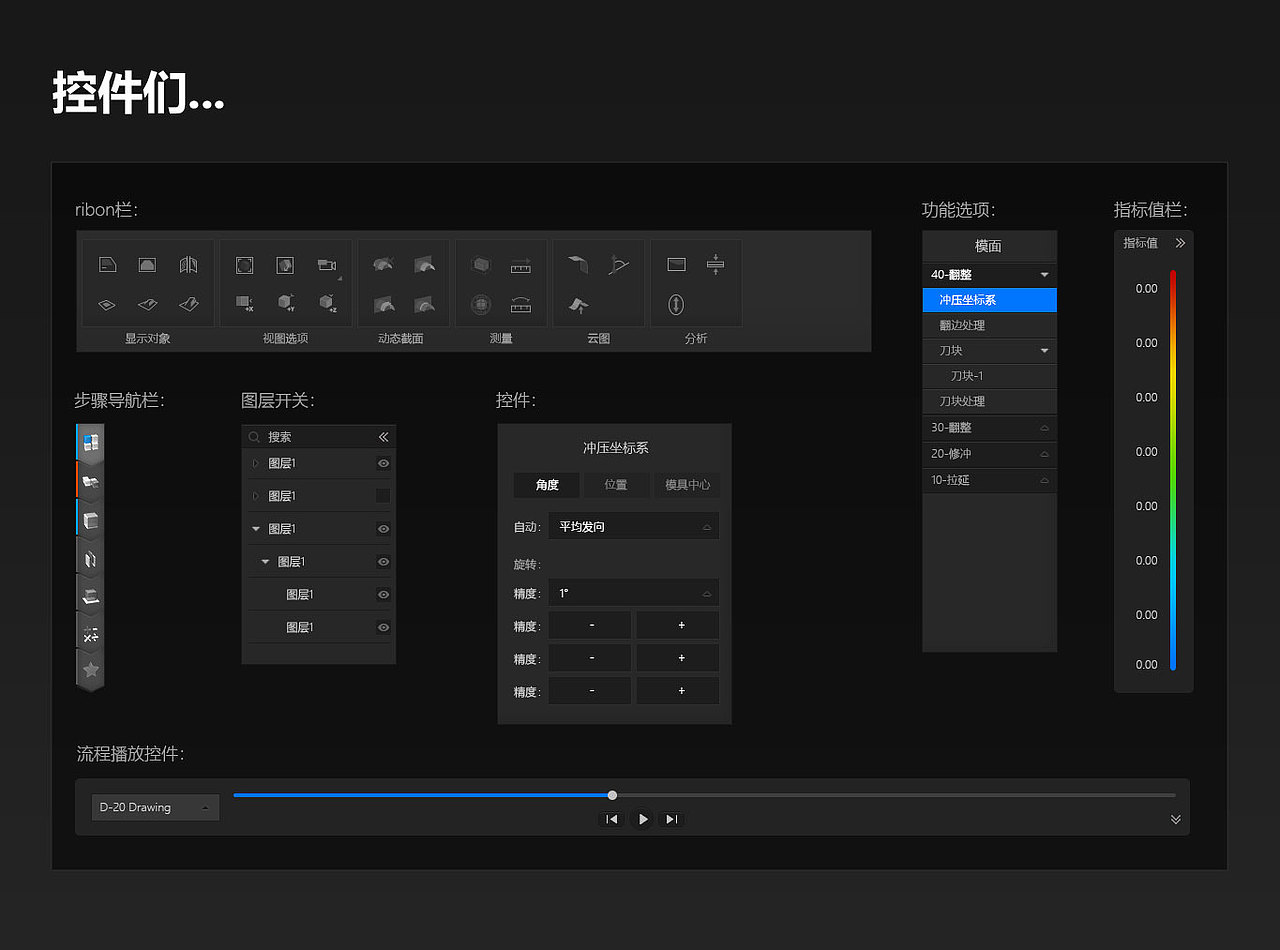The image size is (1280, 950).
Task: Expand the first collapsed 图层1 layer arrow
Action: pyautogui.click(x=255, y=463)
